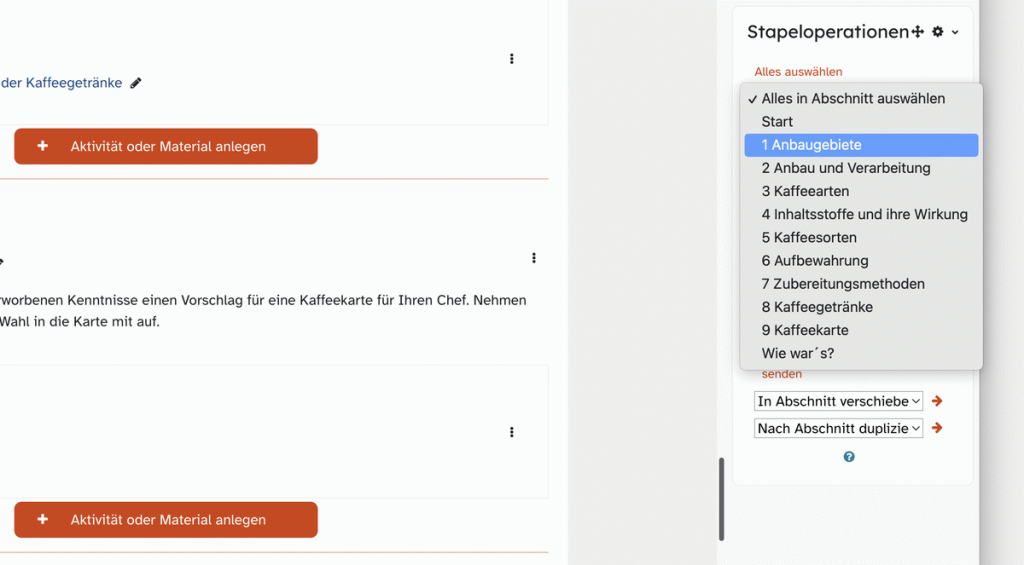Open the 'der Kaffeegetränke' activity link
The width and height of the screenshot is (1024, 565).
coord(61,83)
